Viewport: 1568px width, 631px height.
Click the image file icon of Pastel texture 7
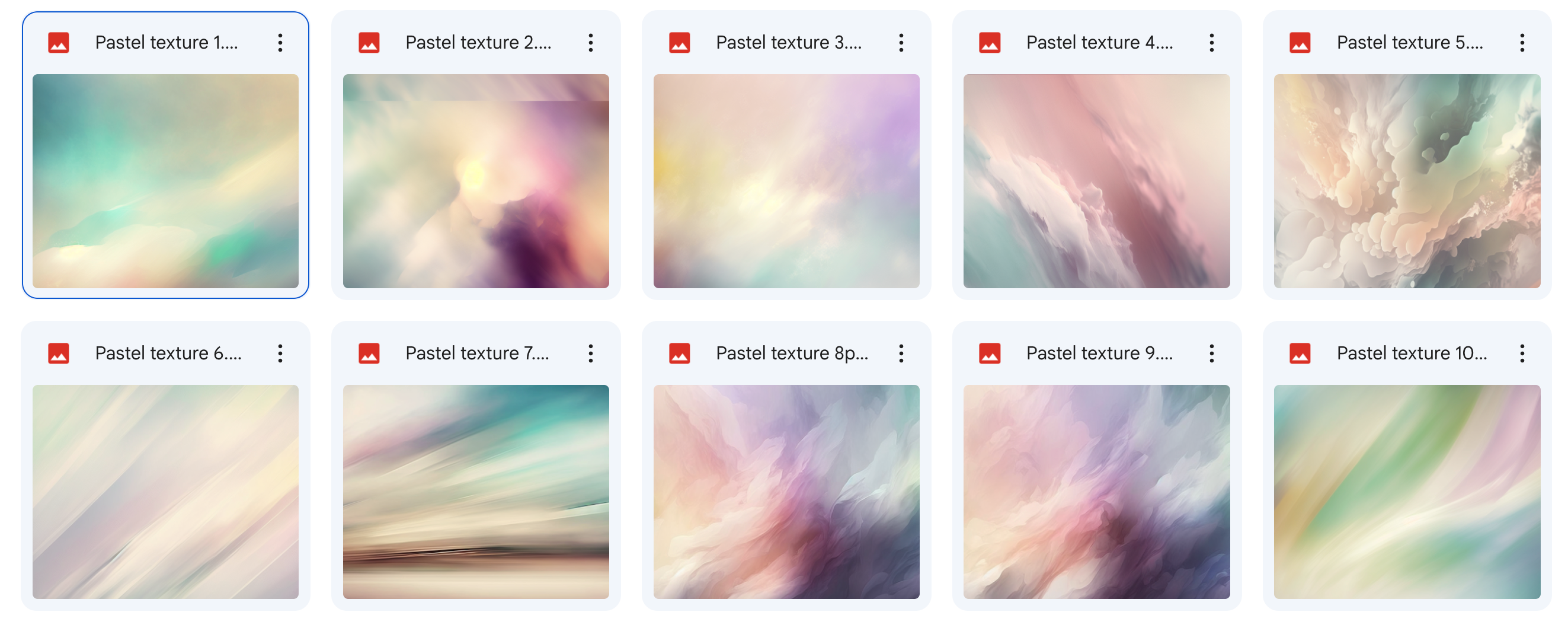[x=369, y=353]
